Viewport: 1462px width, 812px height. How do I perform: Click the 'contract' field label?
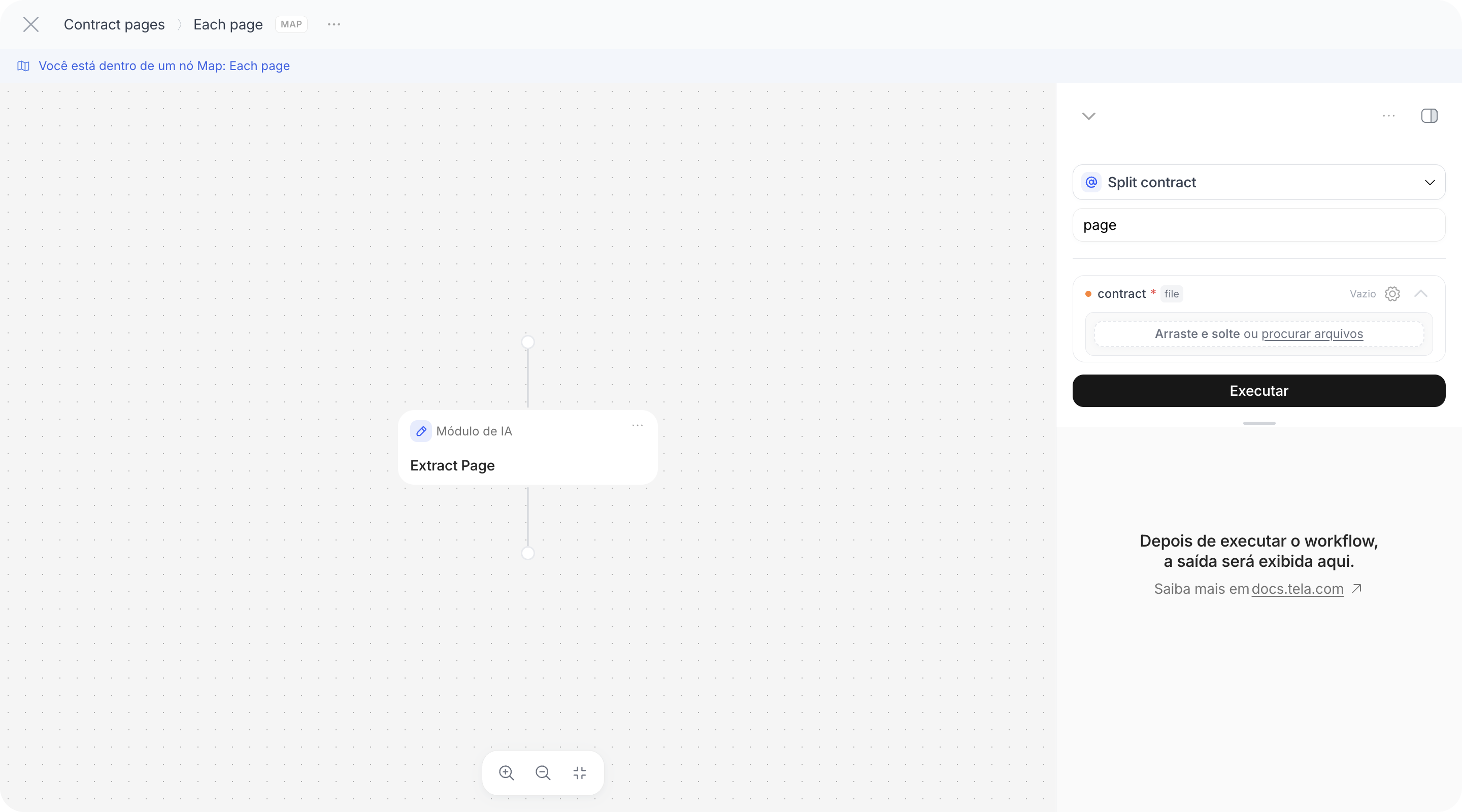coord(1121,294)
